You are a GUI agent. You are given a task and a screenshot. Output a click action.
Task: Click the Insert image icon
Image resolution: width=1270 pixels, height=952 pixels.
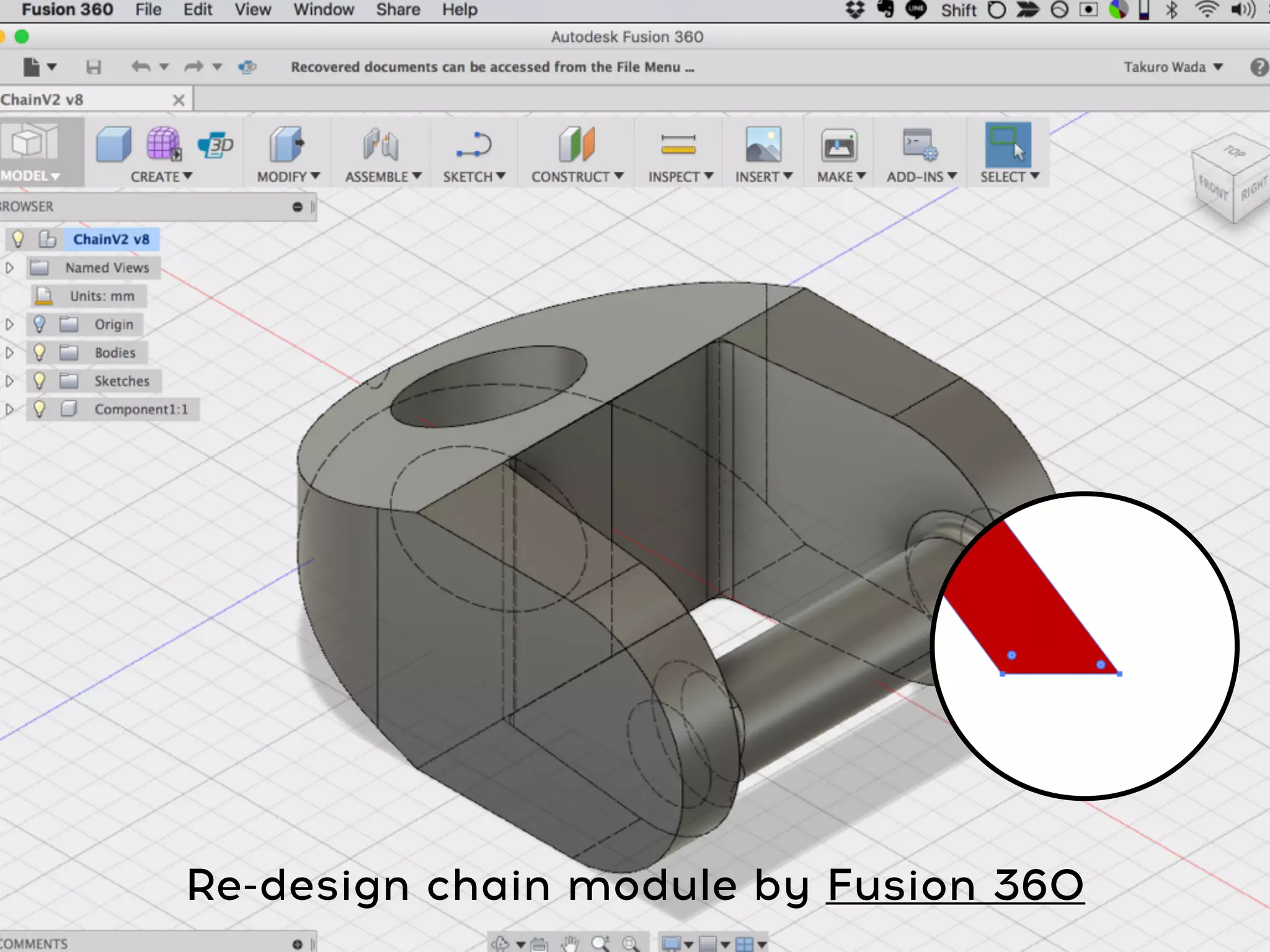coord(763,144)
